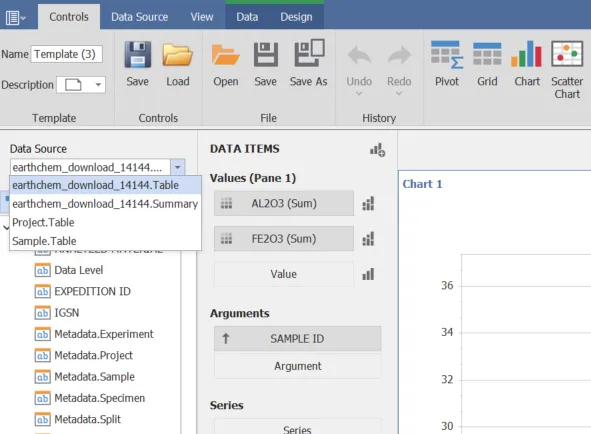
Task: Click the template Name input field
Action: 66,54
